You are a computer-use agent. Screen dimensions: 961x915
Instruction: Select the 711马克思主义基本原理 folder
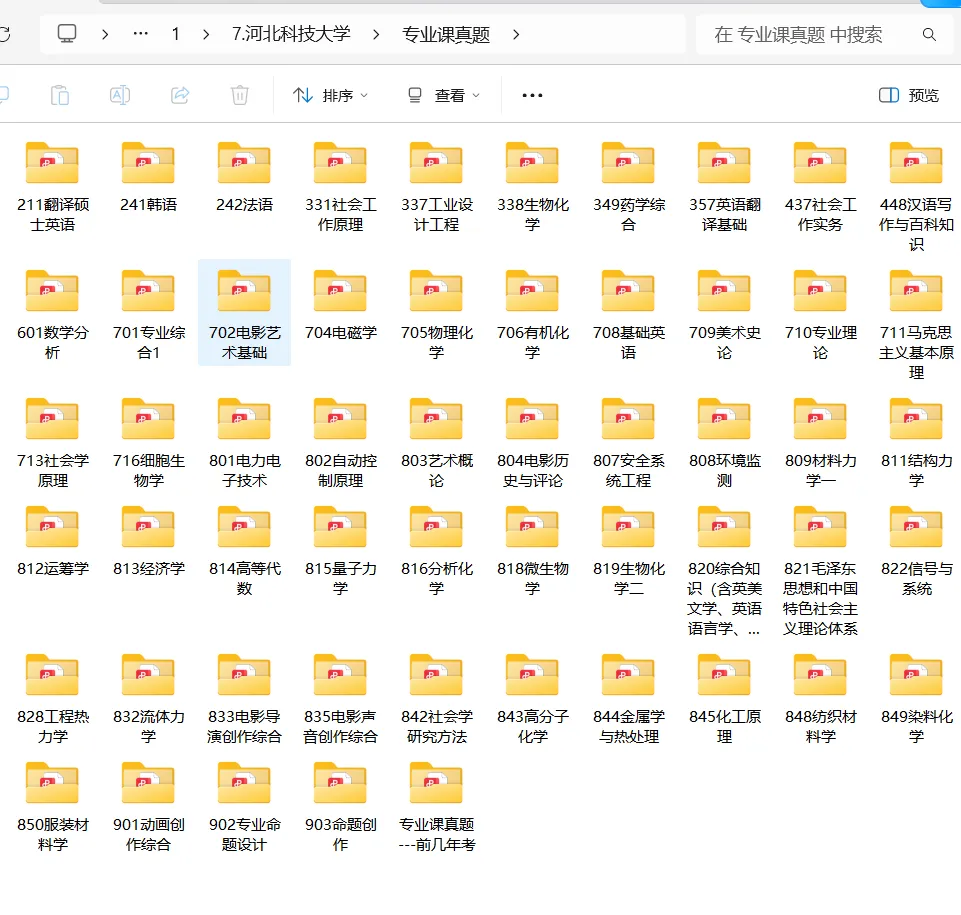916,325
